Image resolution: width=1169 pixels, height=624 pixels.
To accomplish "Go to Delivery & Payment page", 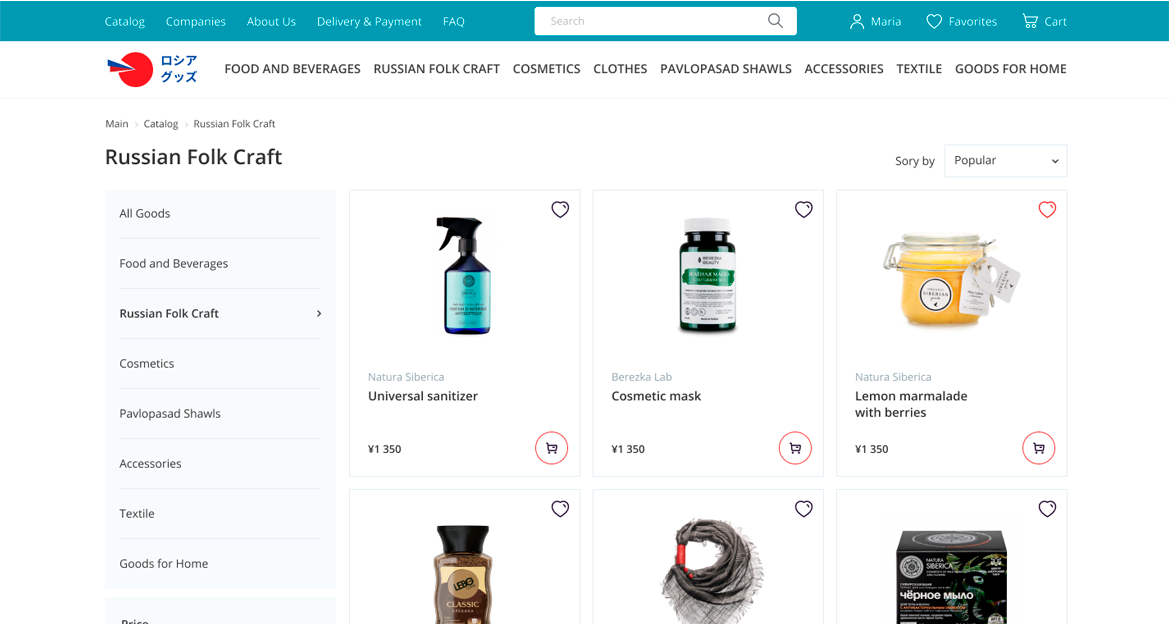I will pos(369,22).
